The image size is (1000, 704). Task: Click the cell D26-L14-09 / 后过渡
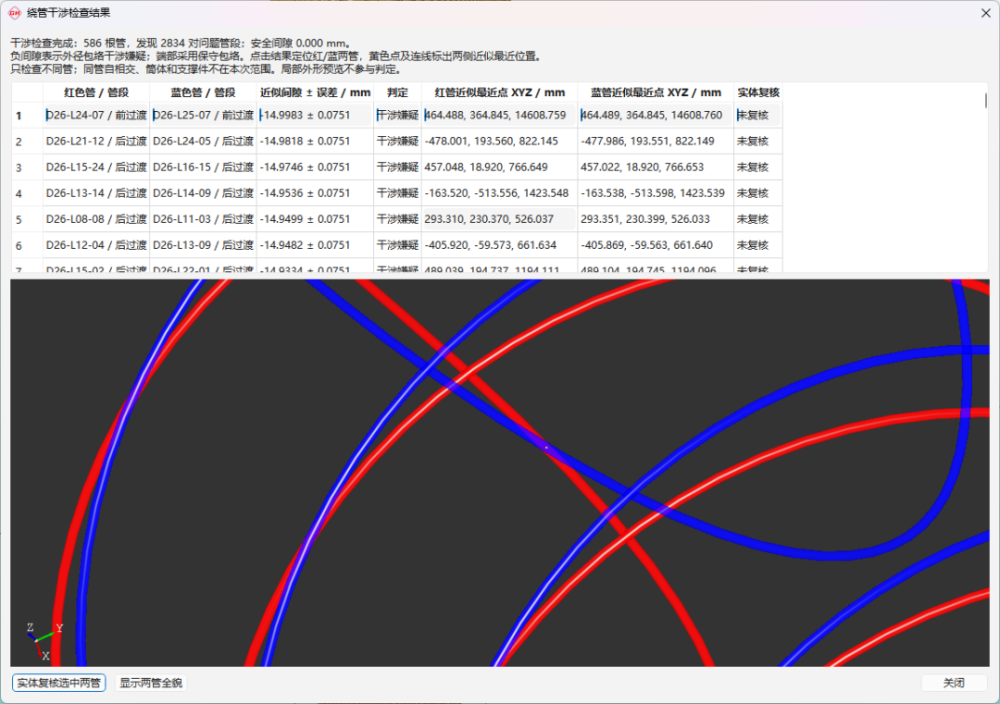(x=203, y=193)
